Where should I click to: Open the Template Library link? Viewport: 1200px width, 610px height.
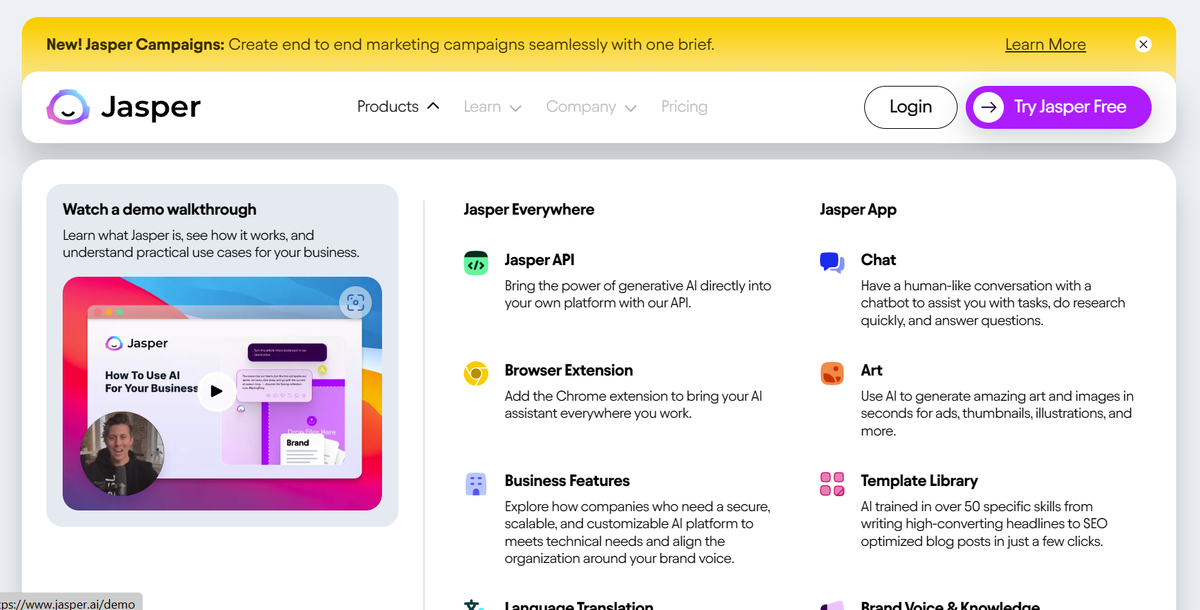point(919,481)
